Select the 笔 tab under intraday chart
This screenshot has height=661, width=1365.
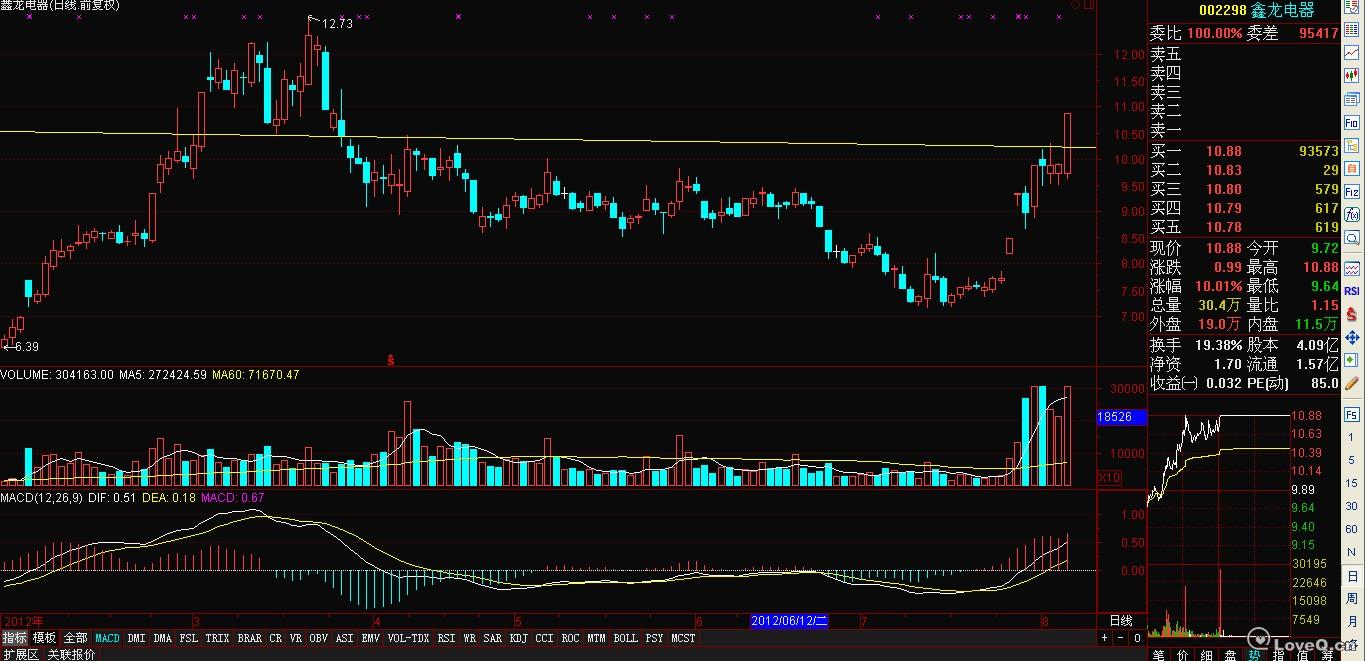1159,654
